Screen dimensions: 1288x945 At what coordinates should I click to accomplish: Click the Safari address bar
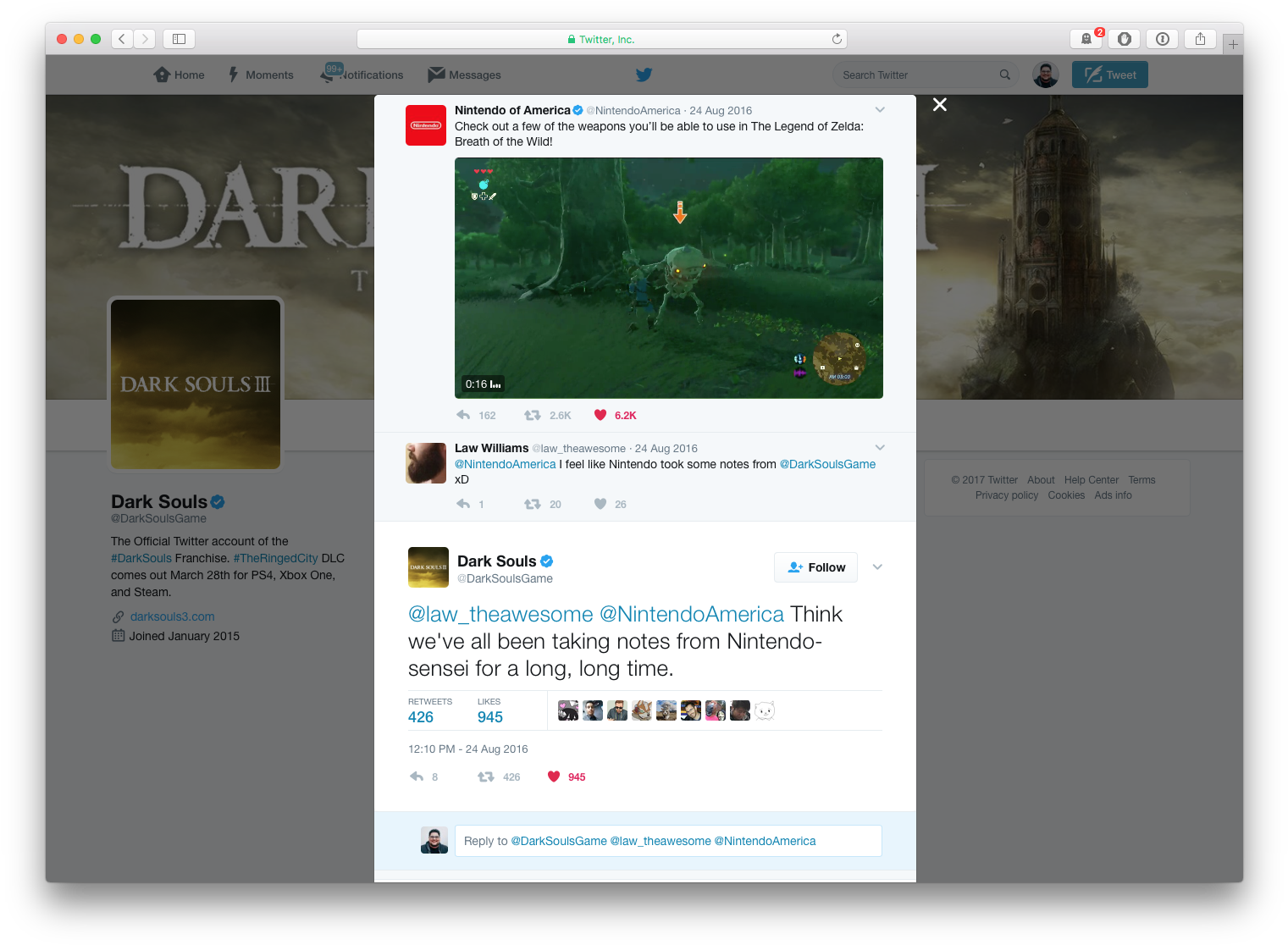[x=602, y=39]
